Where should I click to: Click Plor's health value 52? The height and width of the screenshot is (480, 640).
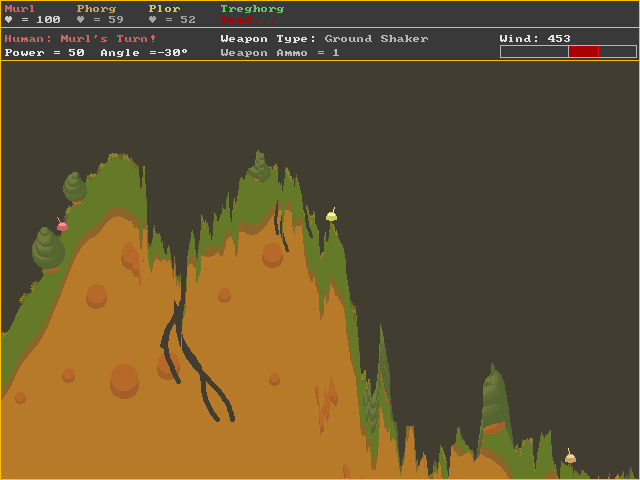coord(188,20)
